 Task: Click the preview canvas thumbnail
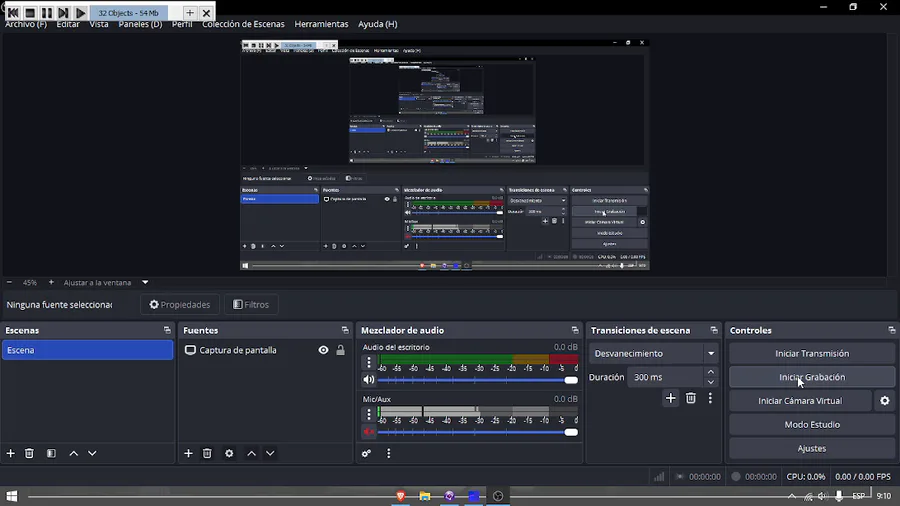445,155
